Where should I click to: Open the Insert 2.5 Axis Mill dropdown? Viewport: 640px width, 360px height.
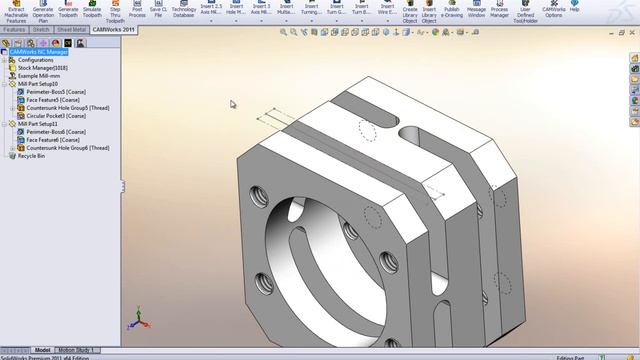coord(211,21)
